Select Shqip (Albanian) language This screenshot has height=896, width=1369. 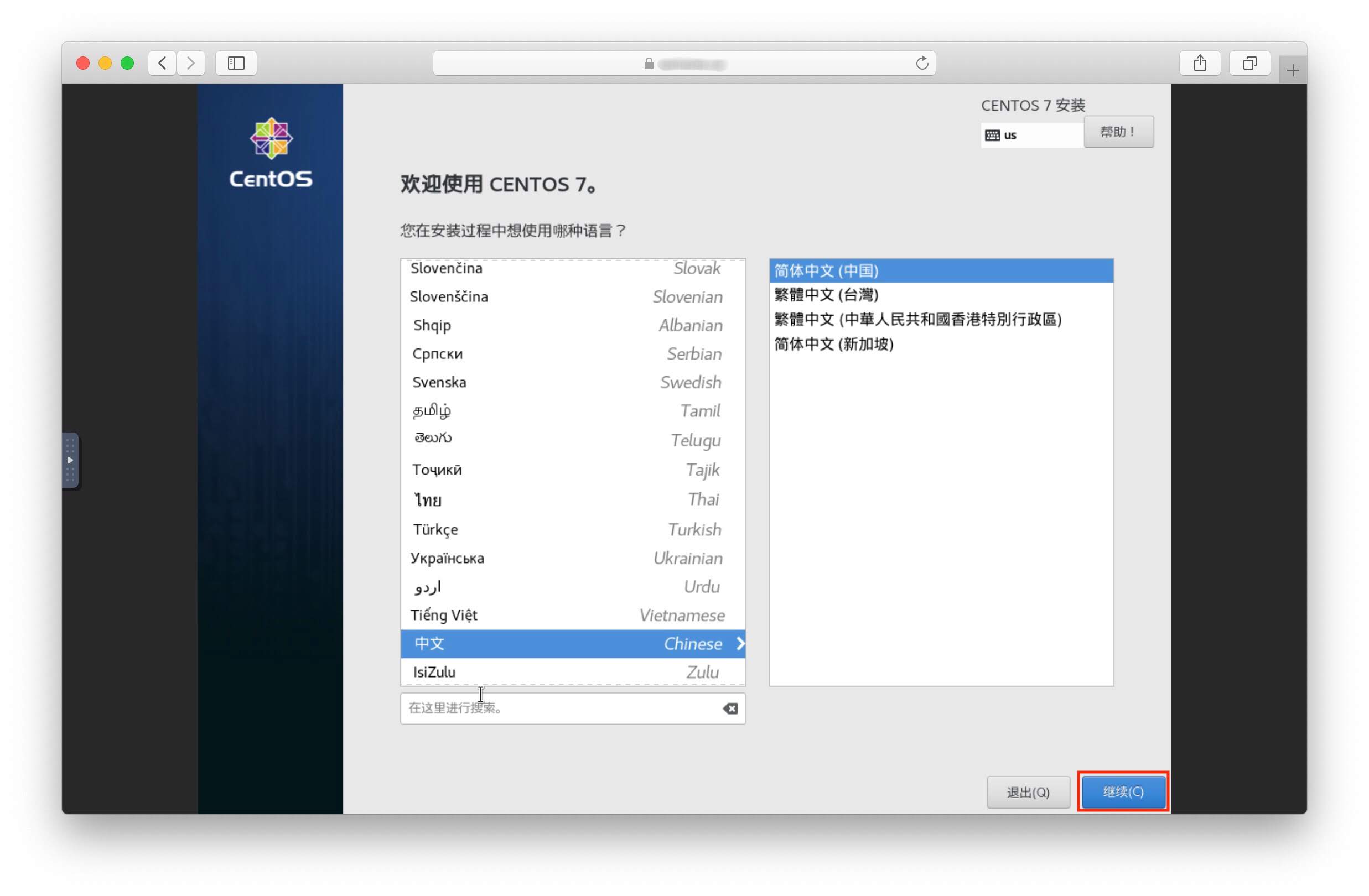(573, 326)
